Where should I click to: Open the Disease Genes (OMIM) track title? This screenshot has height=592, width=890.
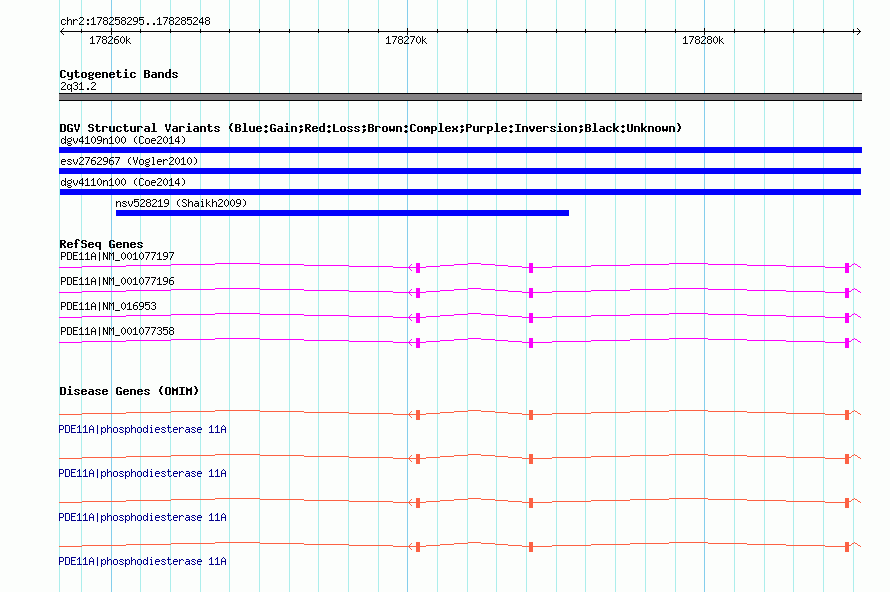click(x=129, y=391)
